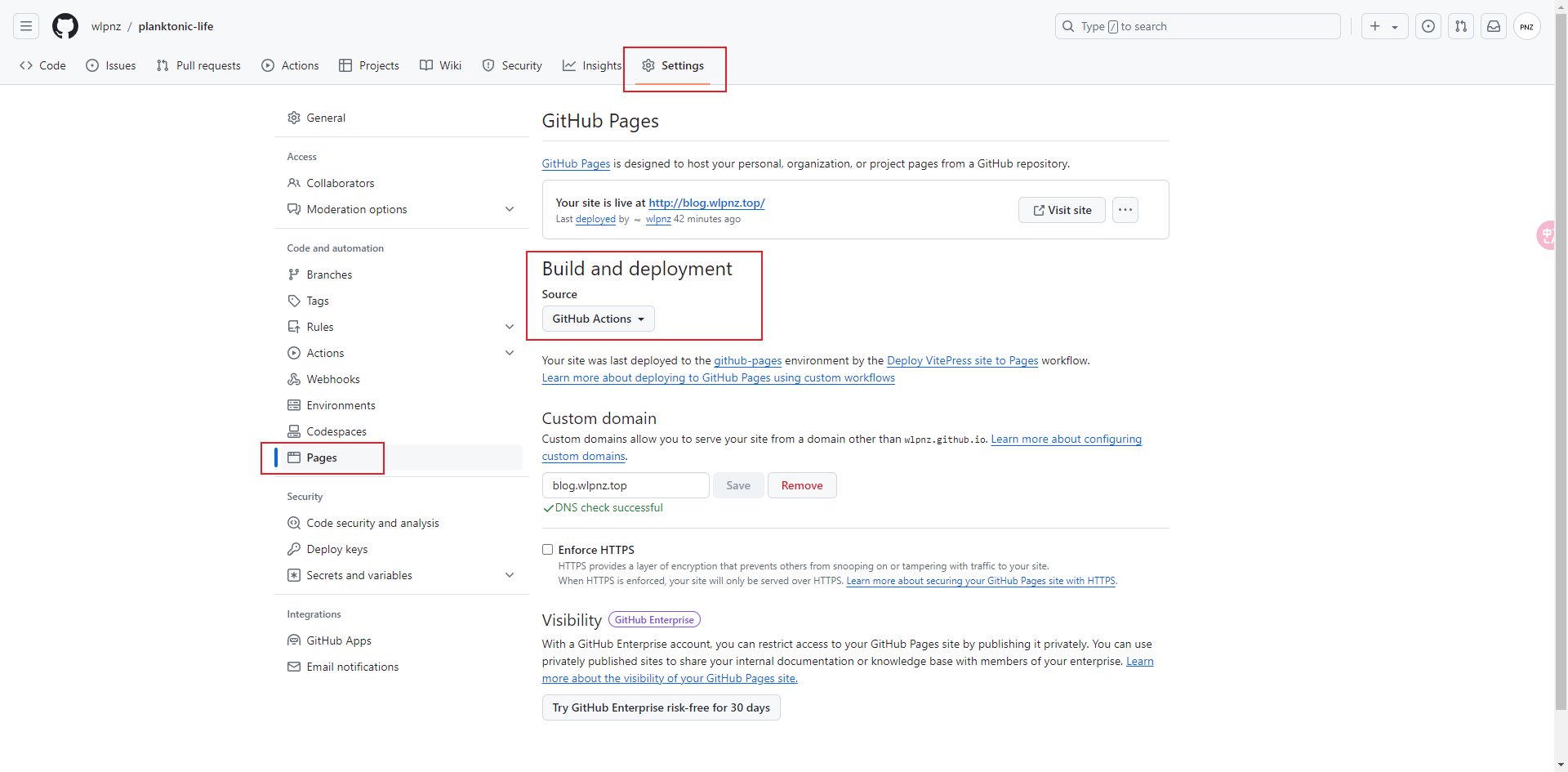Go to GitHub home via Octocat logo
1568x772 pixels.
click(65, 26)
